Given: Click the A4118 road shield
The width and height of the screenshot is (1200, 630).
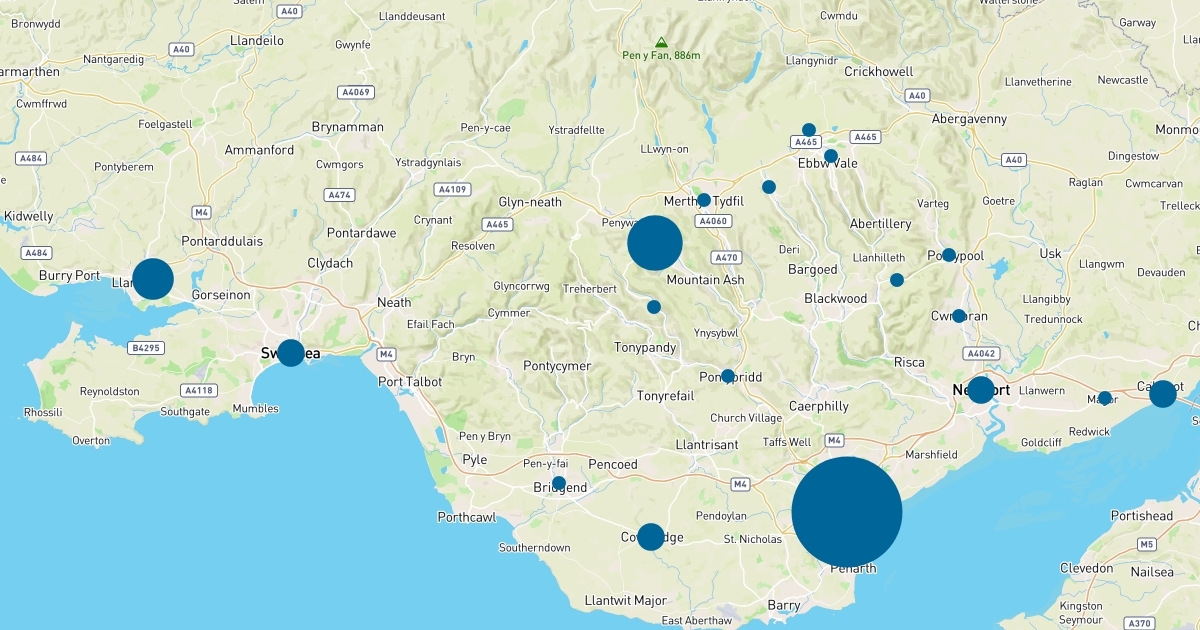Looking at the screenshot, I should click(198, 390).
